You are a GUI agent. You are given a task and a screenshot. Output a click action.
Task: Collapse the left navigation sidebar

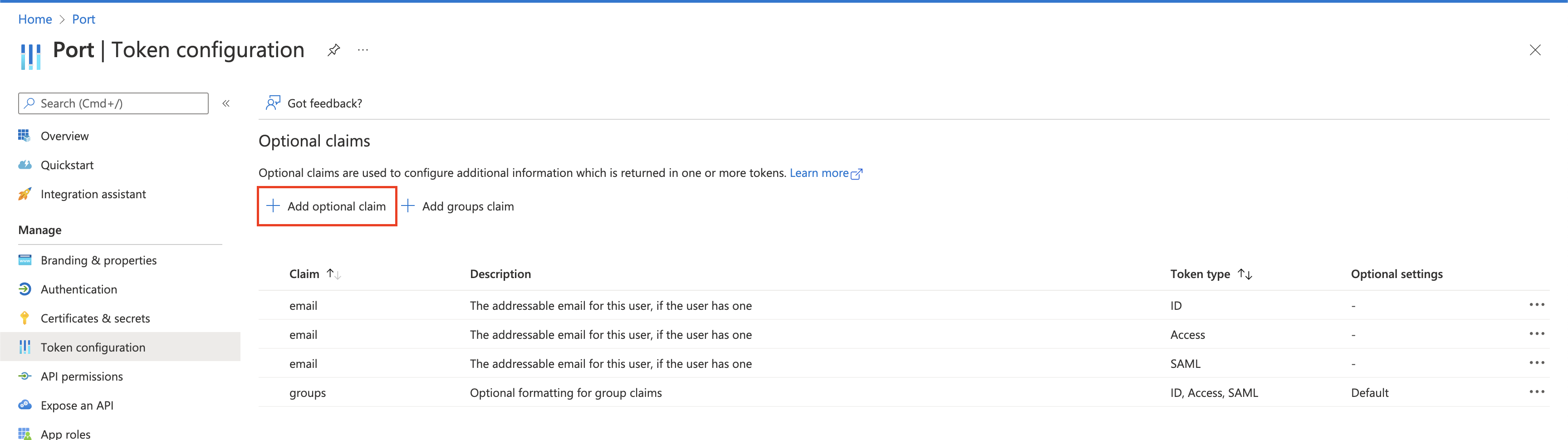[226, 103]
